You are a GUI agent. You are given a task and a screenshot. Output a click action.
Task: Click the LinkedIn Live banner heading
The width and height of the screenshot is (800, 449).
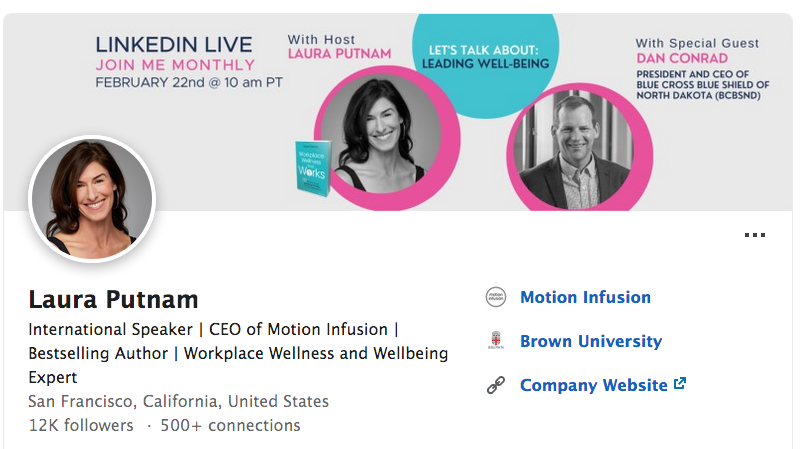pyautogui.click(x=174, y=44)
